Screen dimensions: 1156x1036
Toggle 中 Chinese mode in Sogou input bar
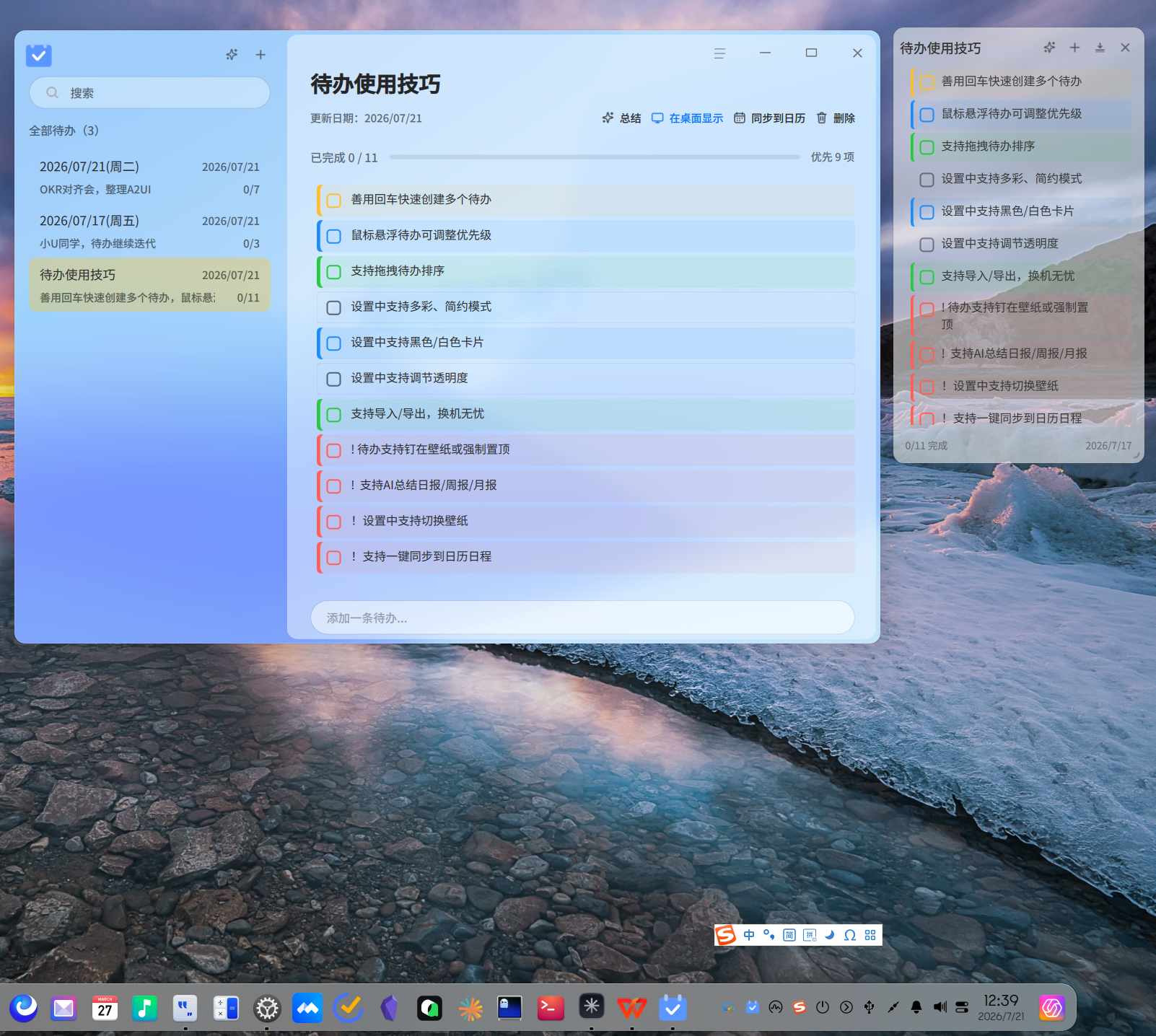[x=749, y=935]
